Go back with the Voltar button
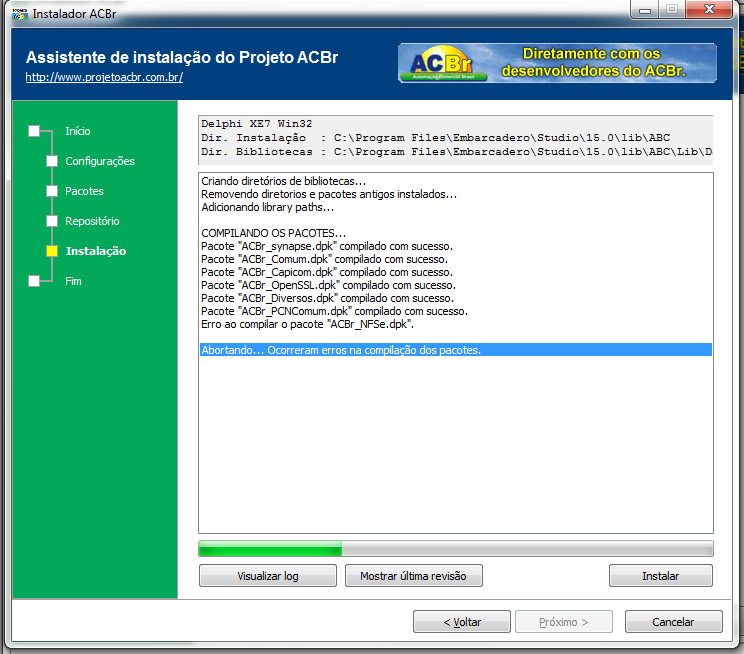The width and height of the screenshot is (744, 654). coord(462,622)
